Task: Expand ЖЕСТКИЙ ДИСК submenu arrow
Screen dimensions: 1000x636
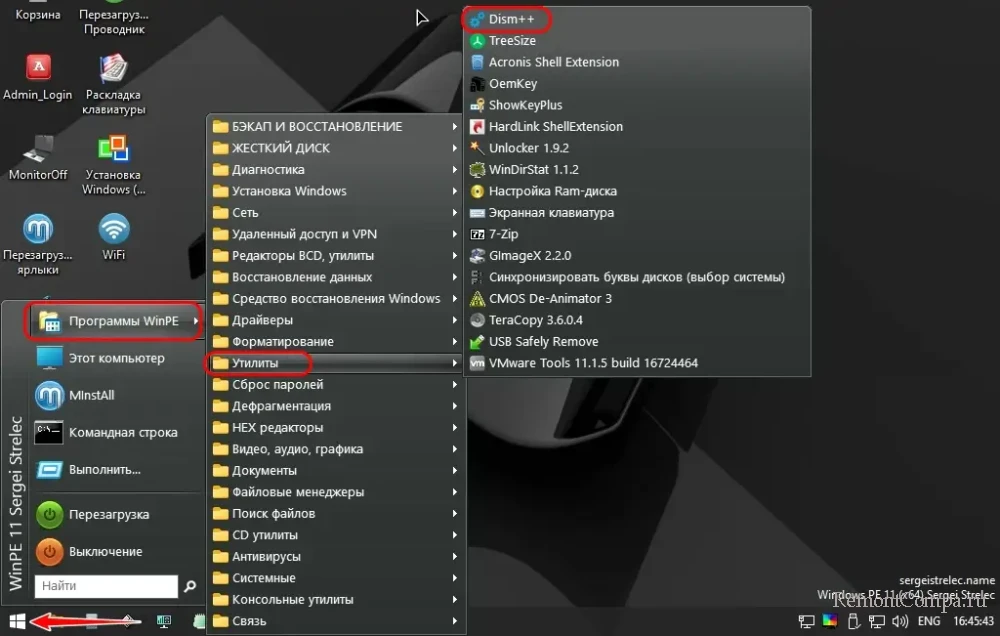Action: [x=455, y=148]
